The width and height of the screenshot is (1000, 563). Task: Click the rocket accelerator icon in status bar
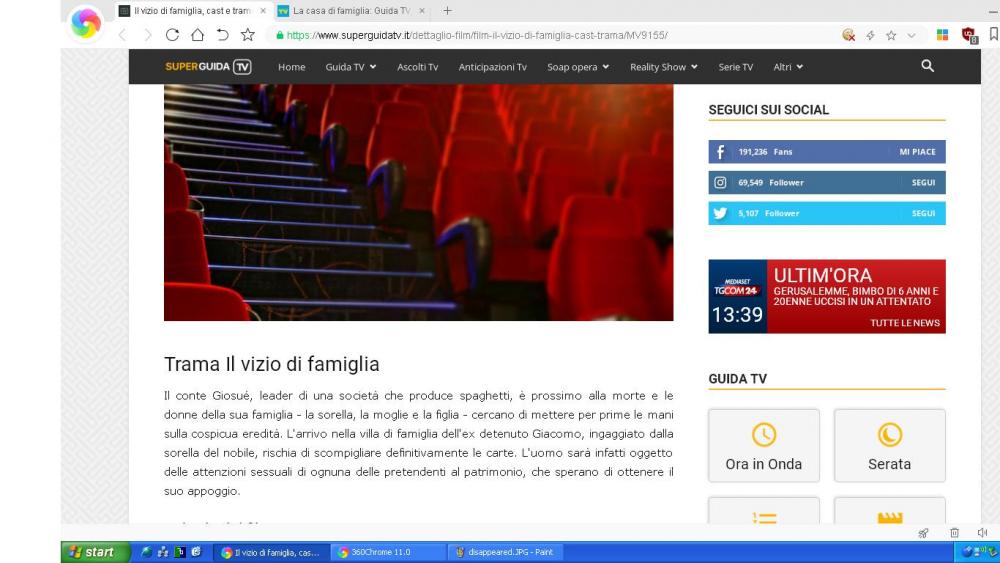[923, 532]
